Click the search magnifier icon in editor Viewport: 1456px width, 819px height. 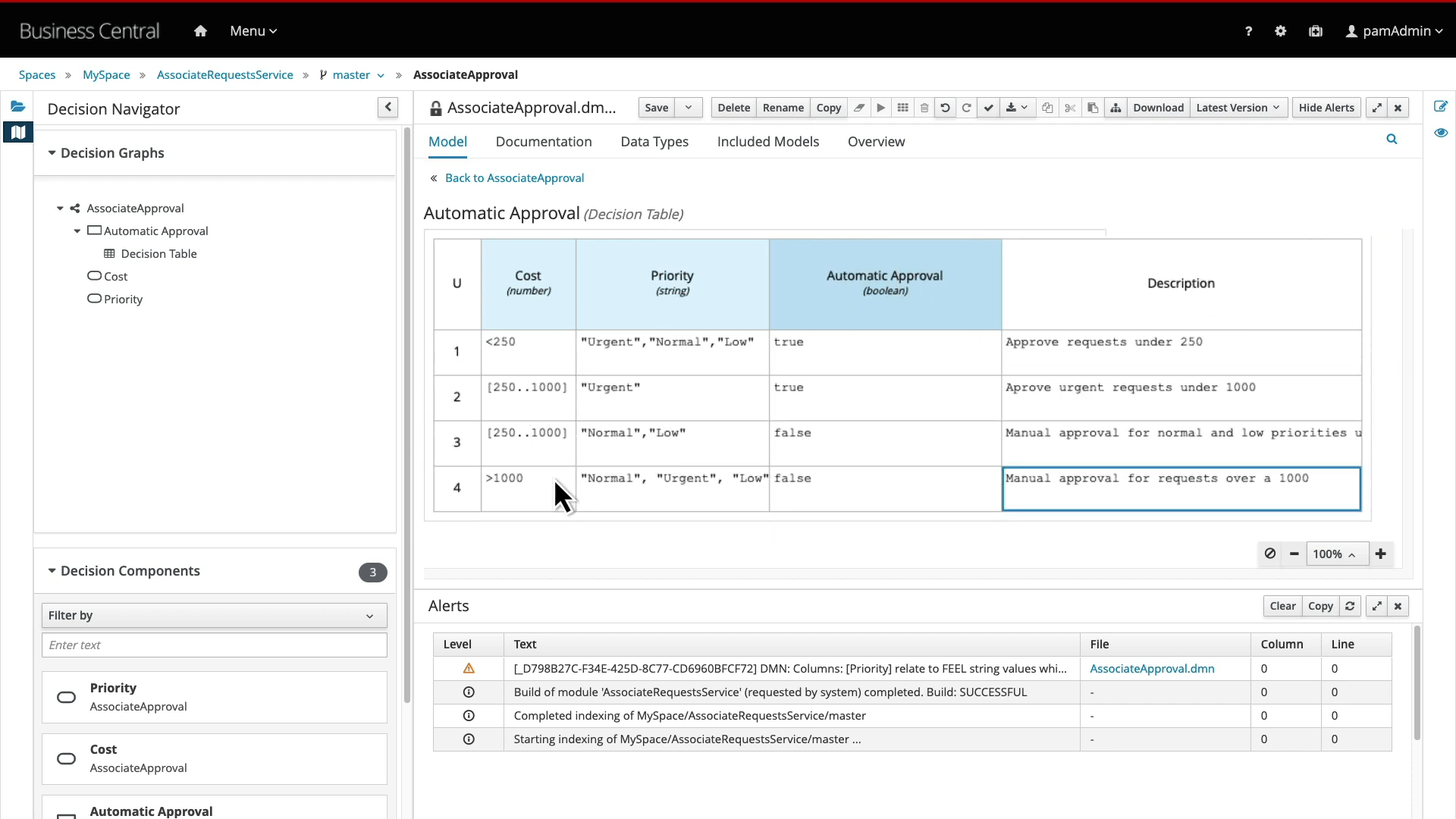[1392, 139]
